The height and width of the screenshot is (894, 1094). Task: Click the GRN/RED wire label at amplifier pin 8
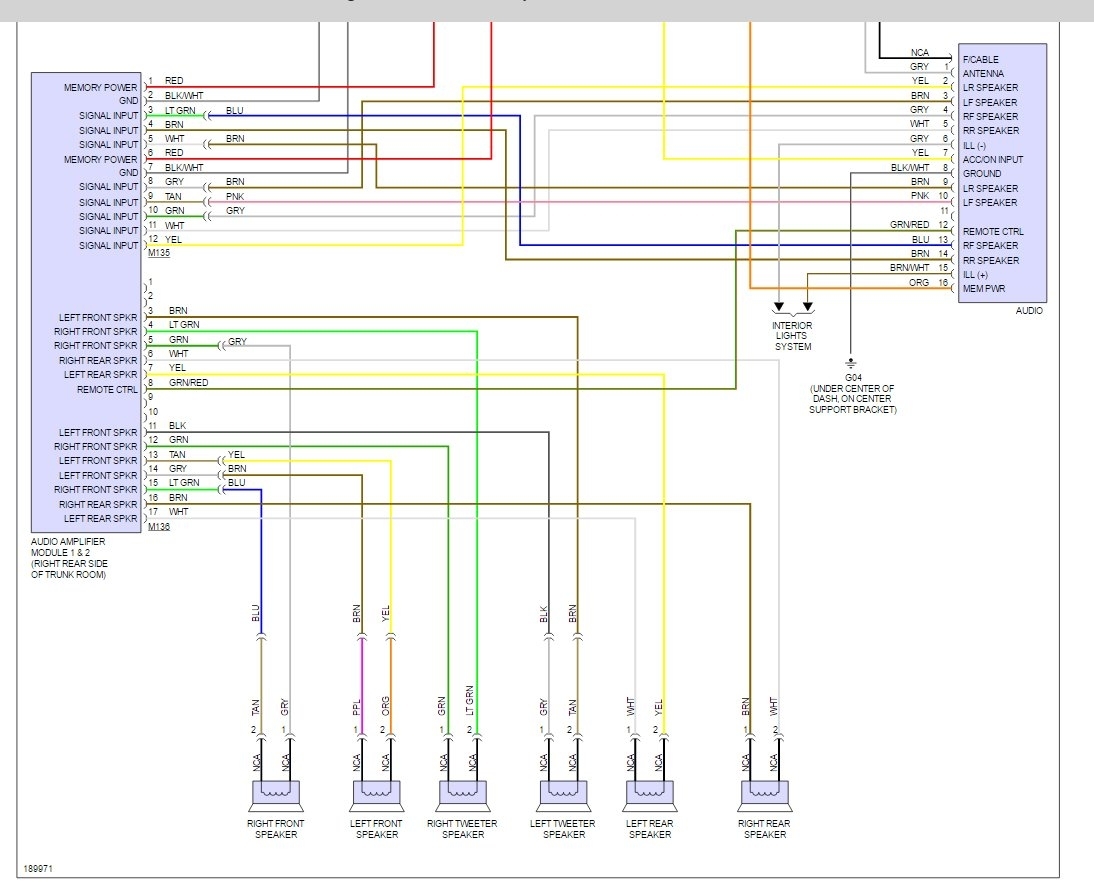(x=188, y=382)
